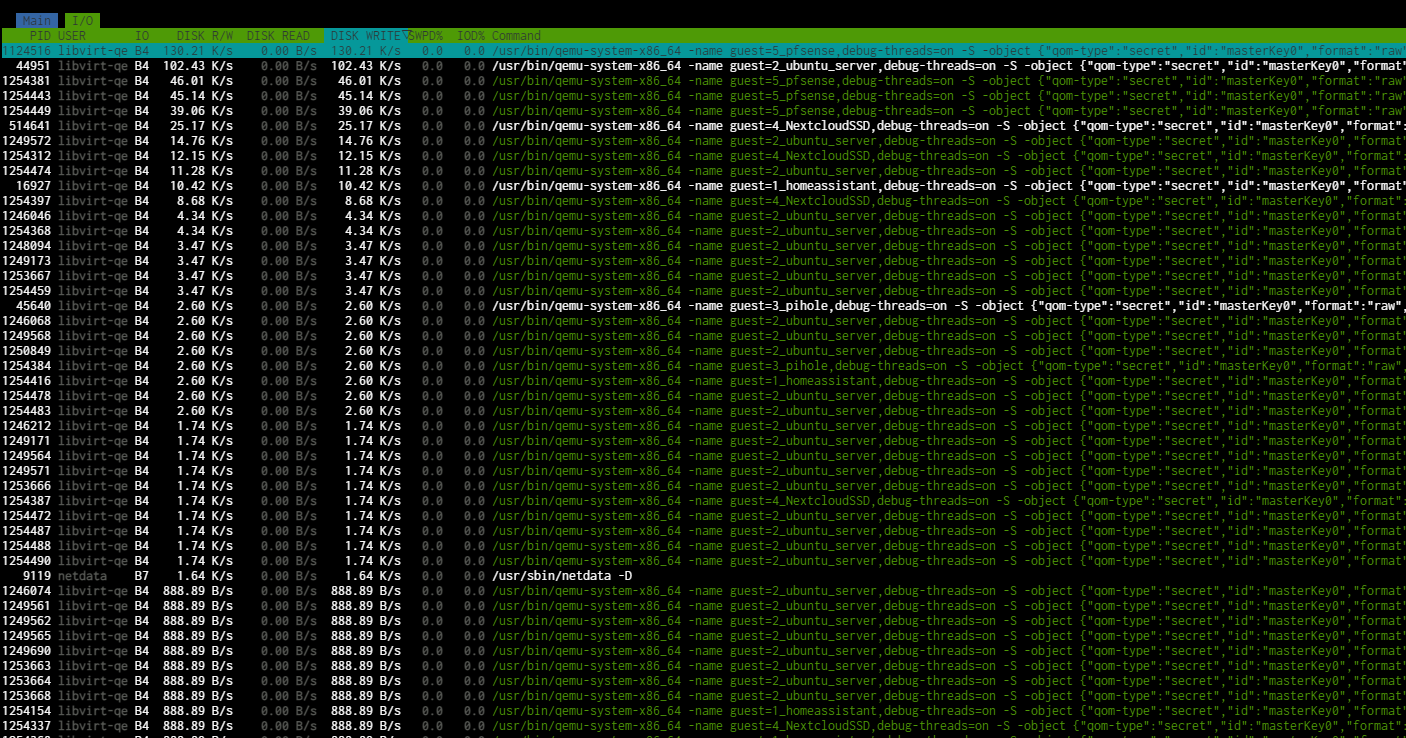1406x738 pixels.
Task: Select process row PID 1249568
Action: (x=703, y=336)
